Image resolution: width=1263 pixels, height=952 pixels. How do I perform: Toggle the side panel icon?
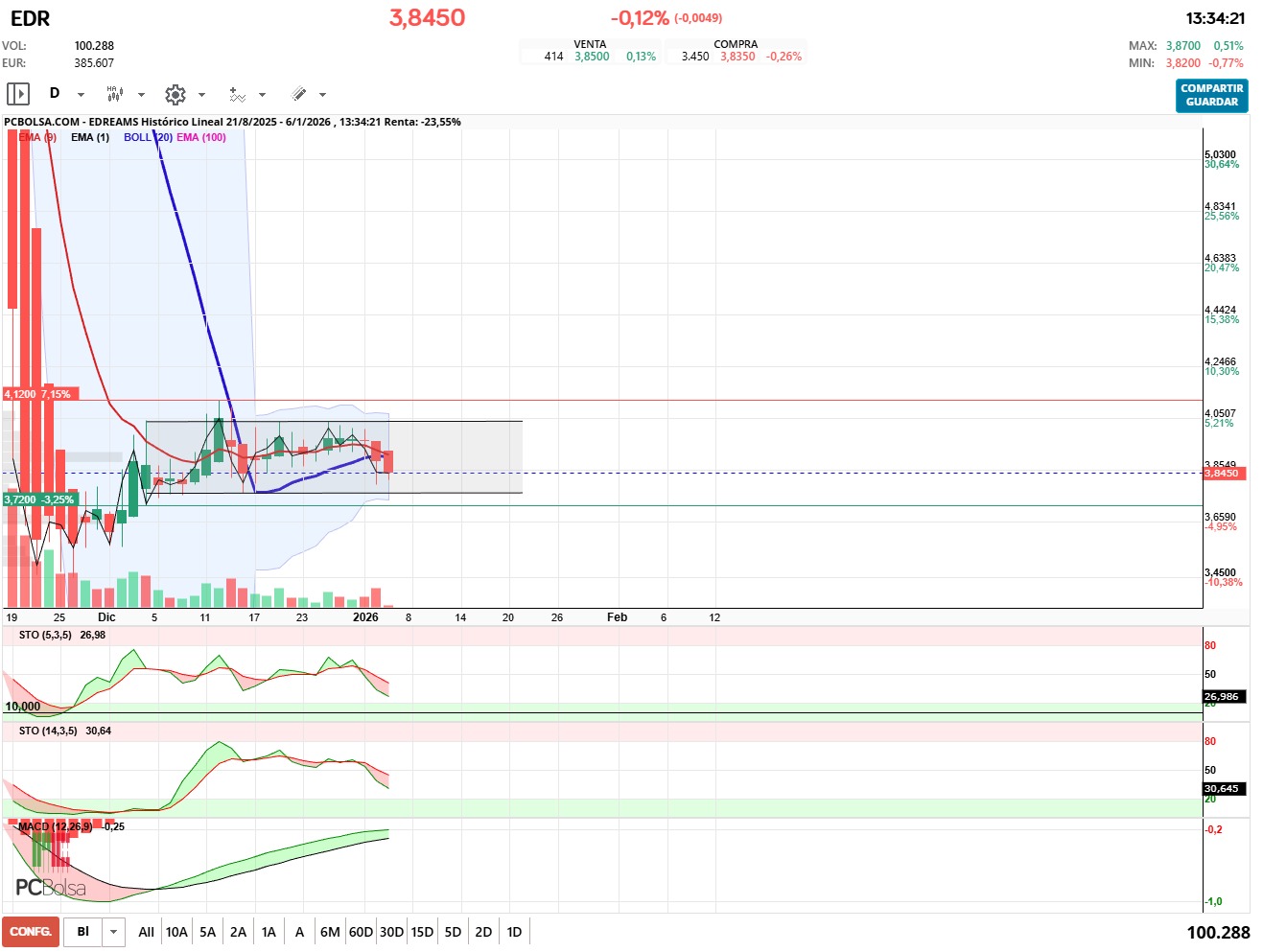[x=18, y=94]
